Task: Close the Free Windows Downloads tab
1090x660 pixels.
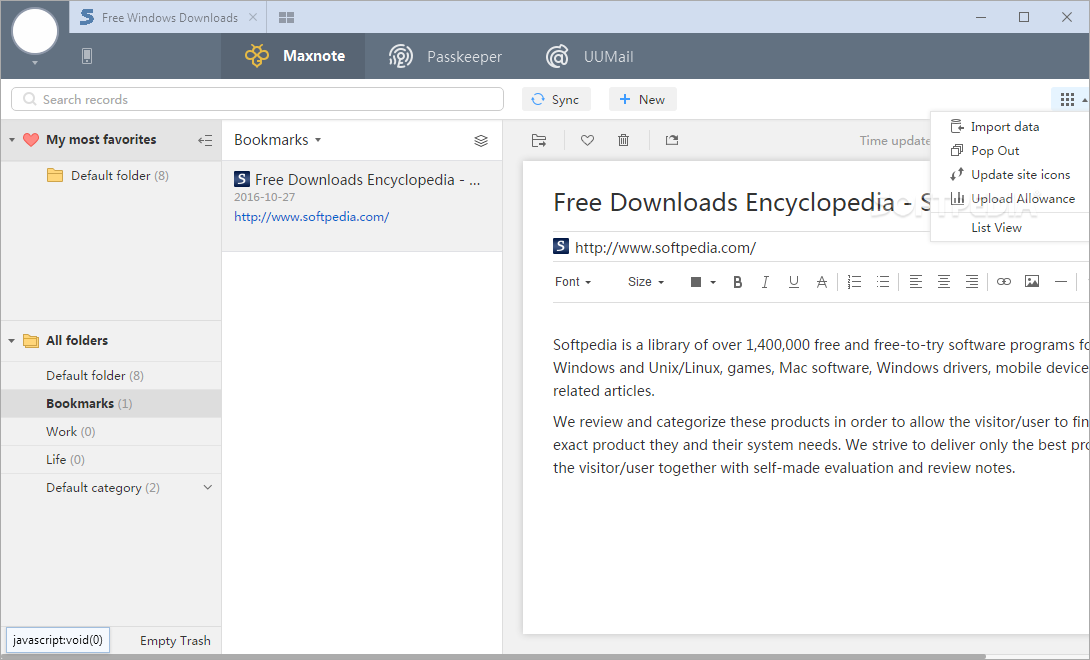Action: pos(253,17)
